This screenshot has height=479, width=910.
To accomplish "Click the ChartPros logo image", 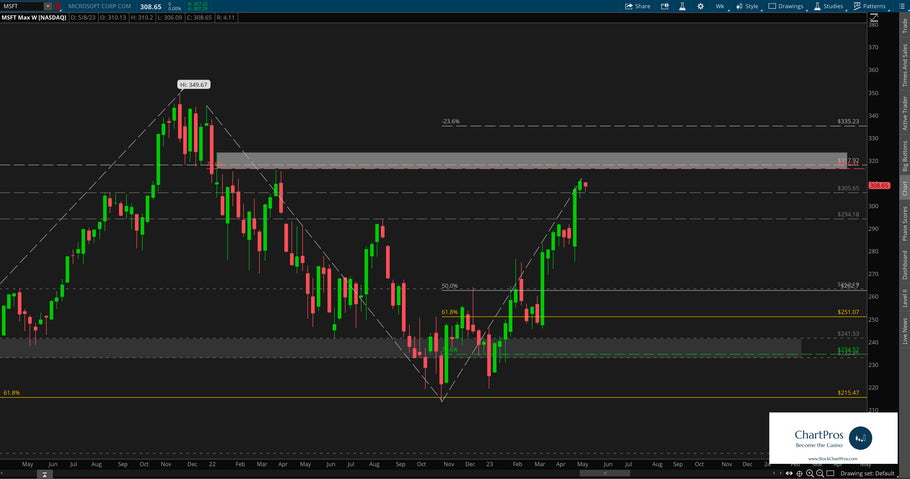I will tap(833, 438).
